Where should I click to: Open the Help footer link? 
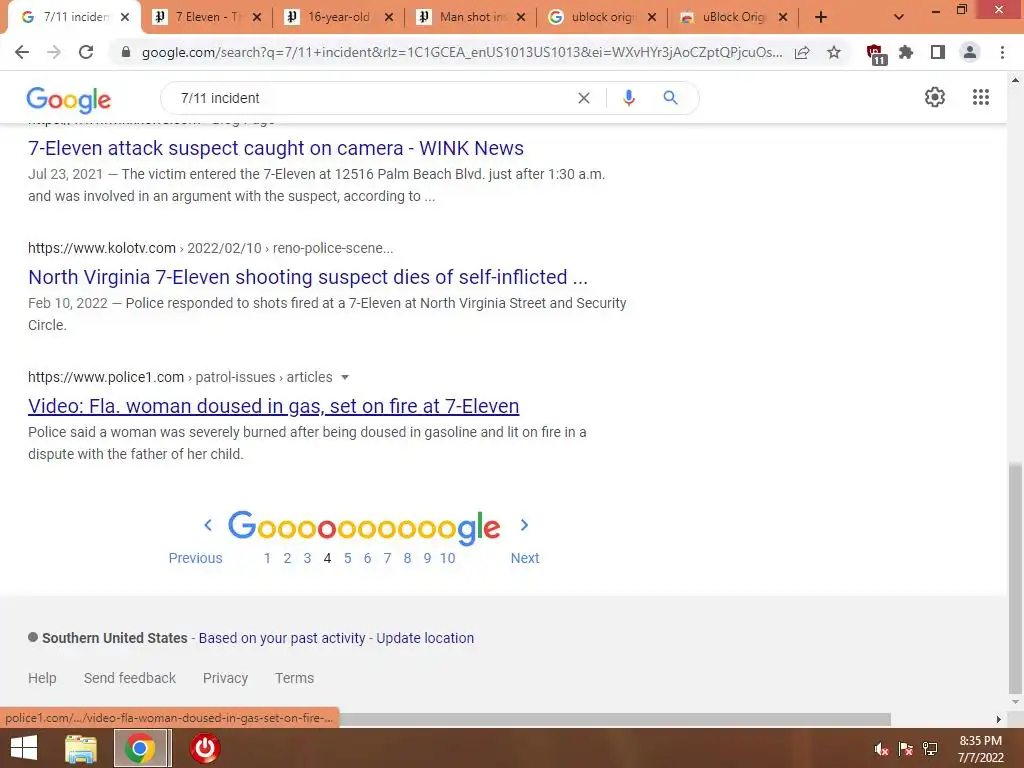pyautogui.click(x=42, y=678)
